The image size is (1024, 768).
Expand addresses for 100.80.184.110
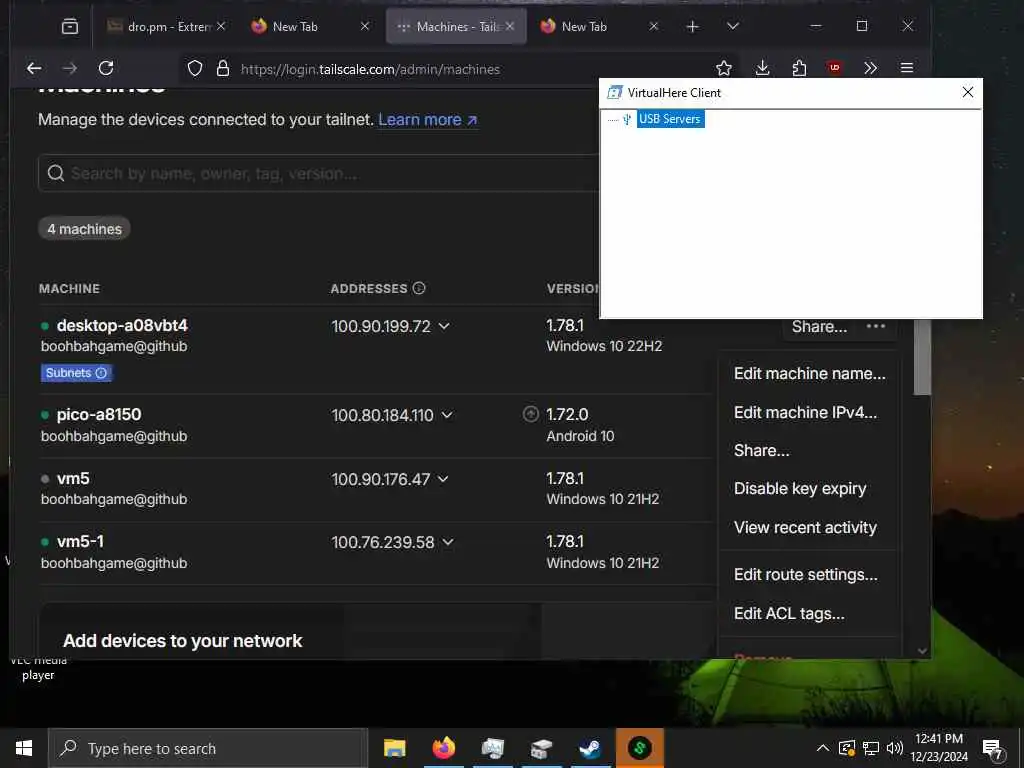[447, 415]
